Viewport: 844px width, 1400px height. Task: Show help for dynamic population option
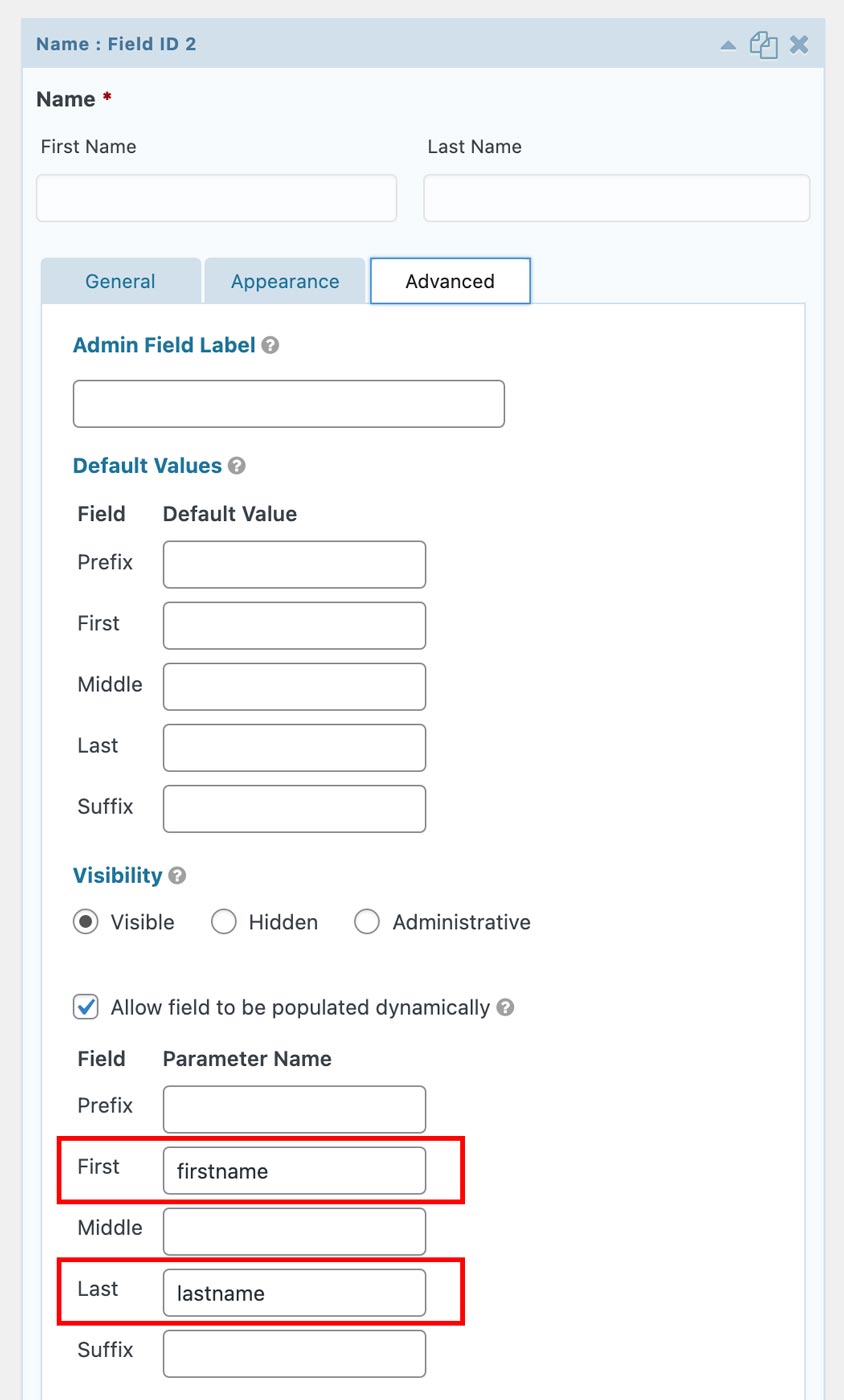(x=506, y=1008)
